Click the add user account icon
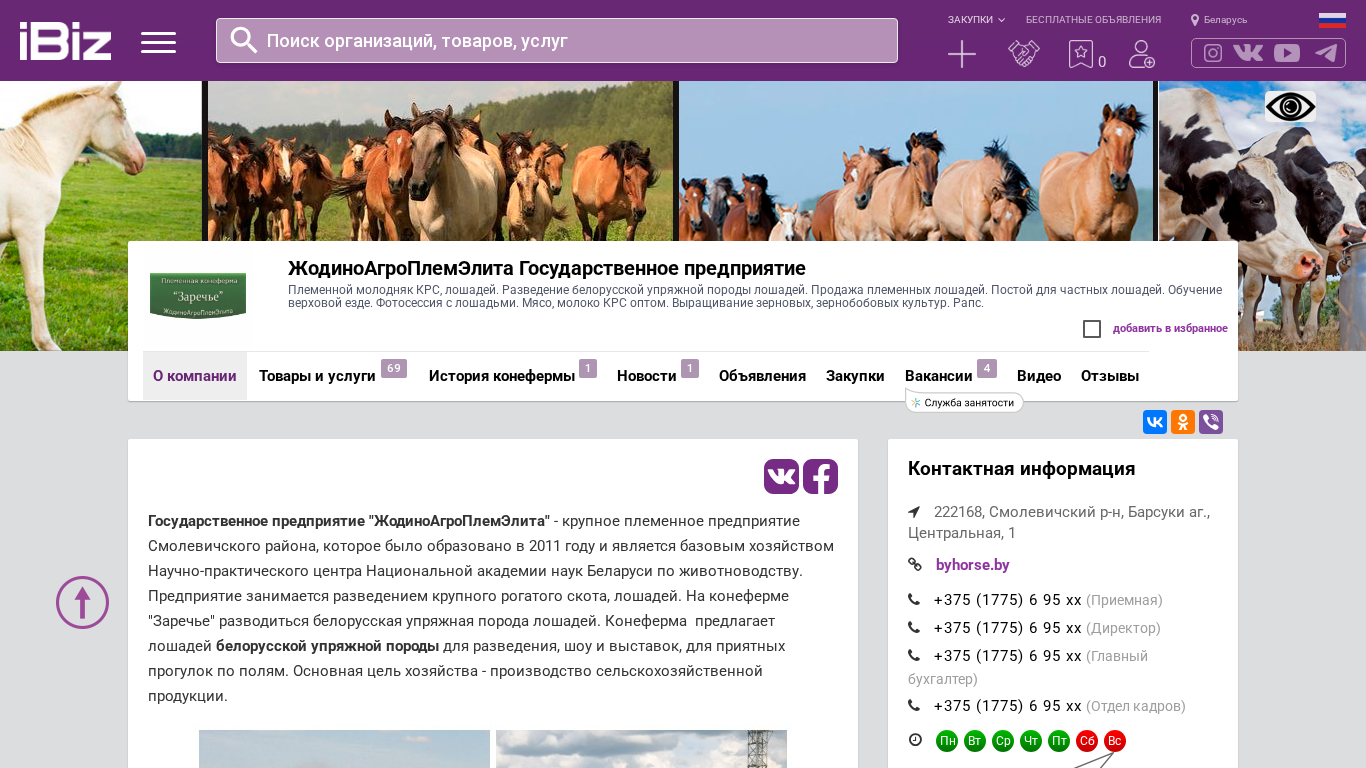1366x768 pixels. [x=1142, y=54]
